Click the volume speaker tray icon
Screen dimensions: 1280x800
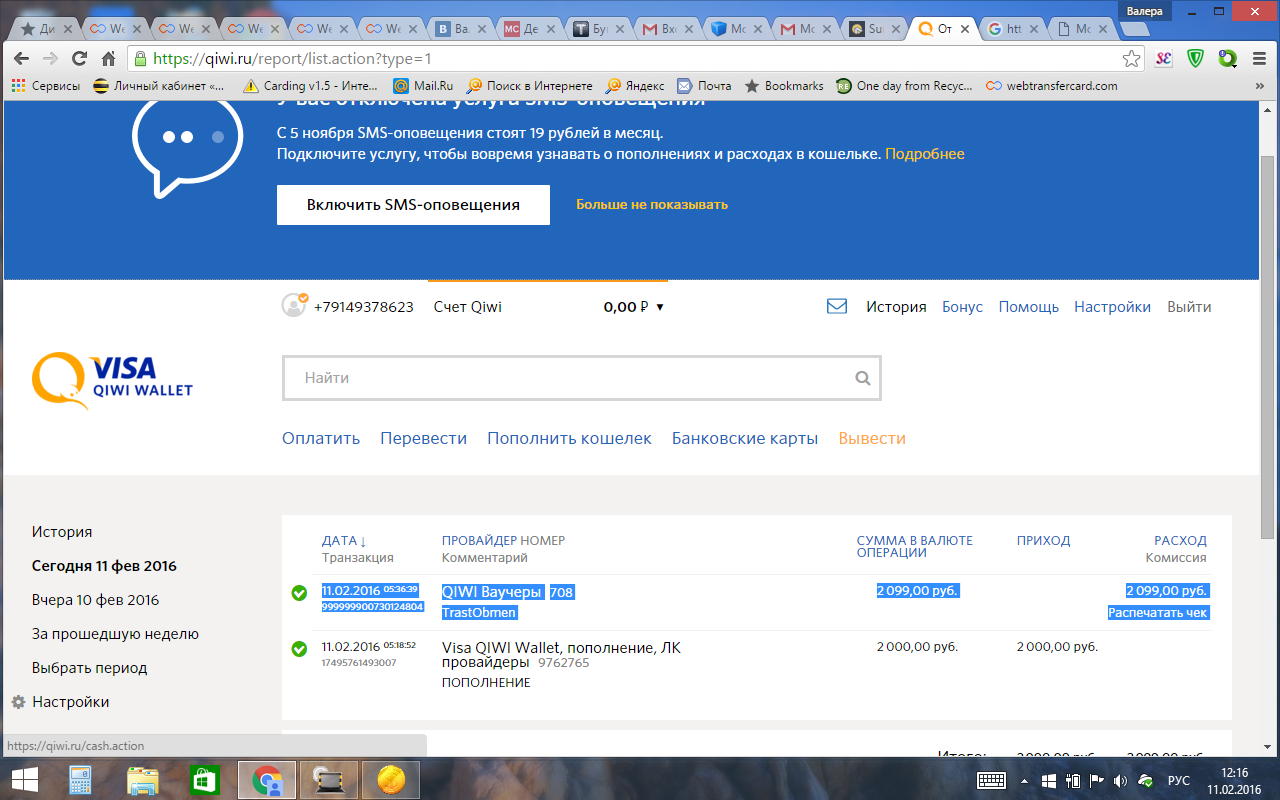tap(1120, 780)
